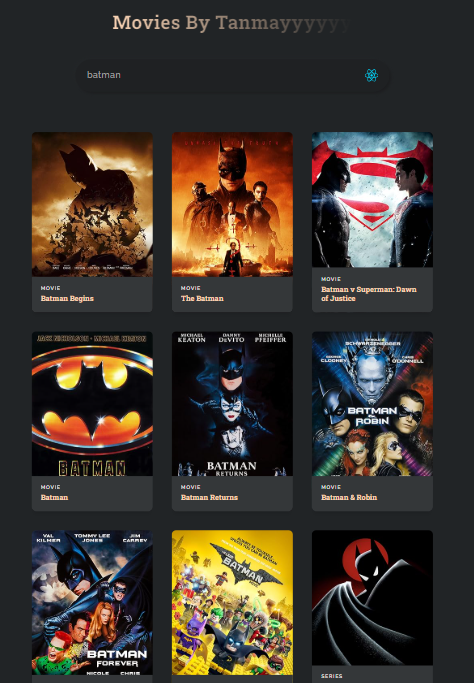The height and width of the screenshot is (683, 474).
Task: Select the Batman Returns poster
Action: point(232,404)
